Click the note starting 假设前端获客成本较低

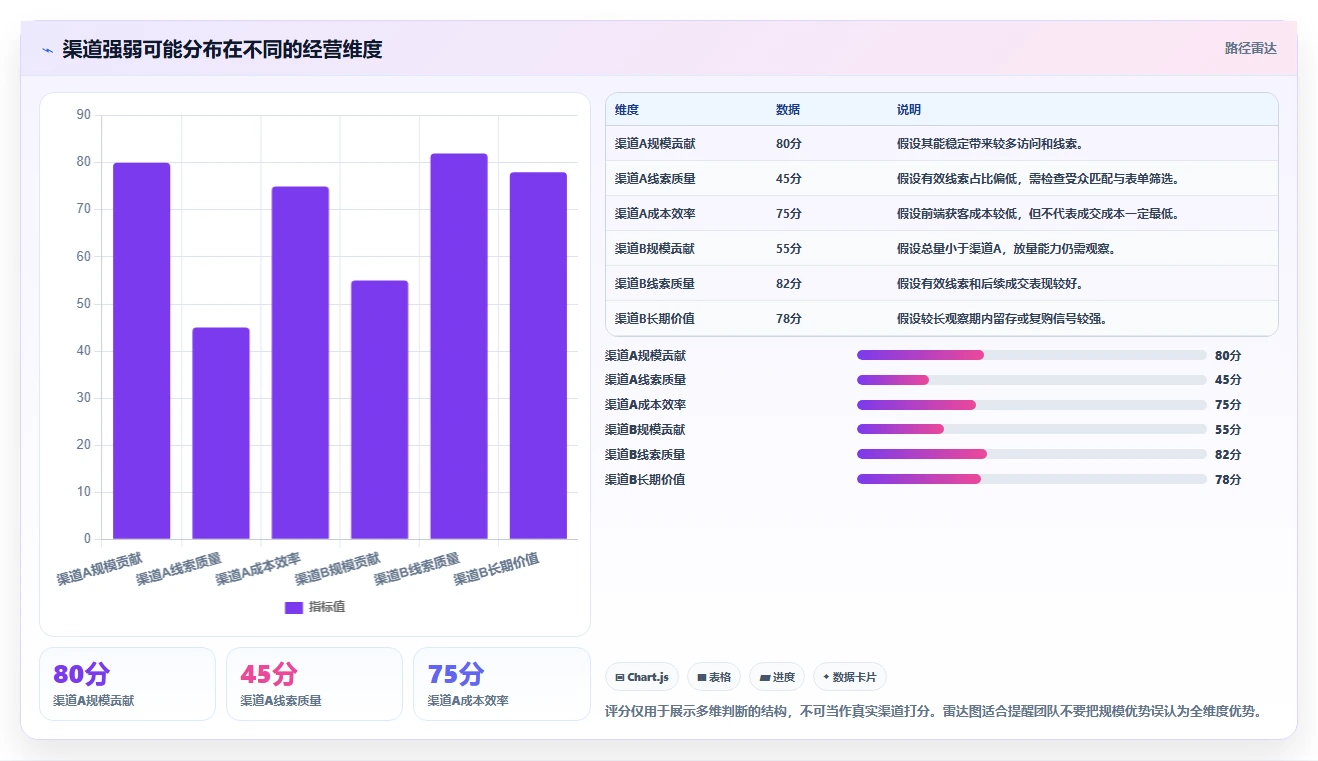[x=1041, y=213]
